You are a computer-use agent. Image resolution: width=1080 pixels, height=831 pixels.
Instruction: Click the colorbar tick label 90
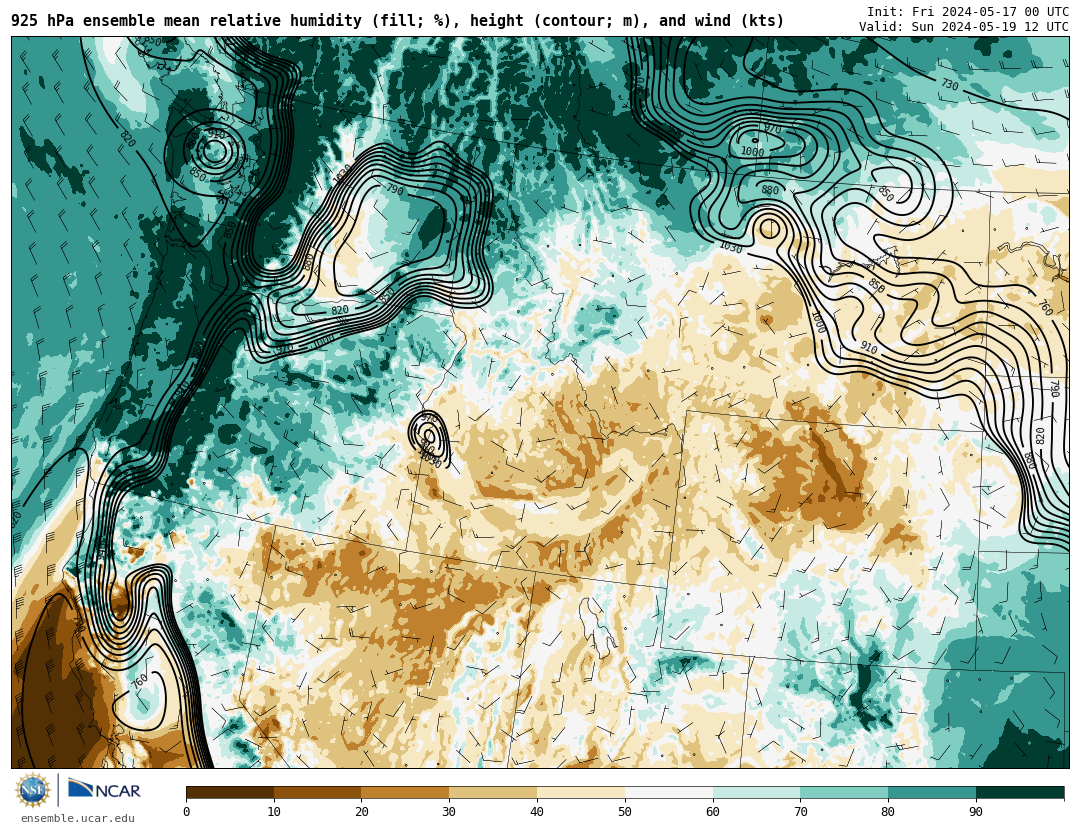(x=976, y=812)
